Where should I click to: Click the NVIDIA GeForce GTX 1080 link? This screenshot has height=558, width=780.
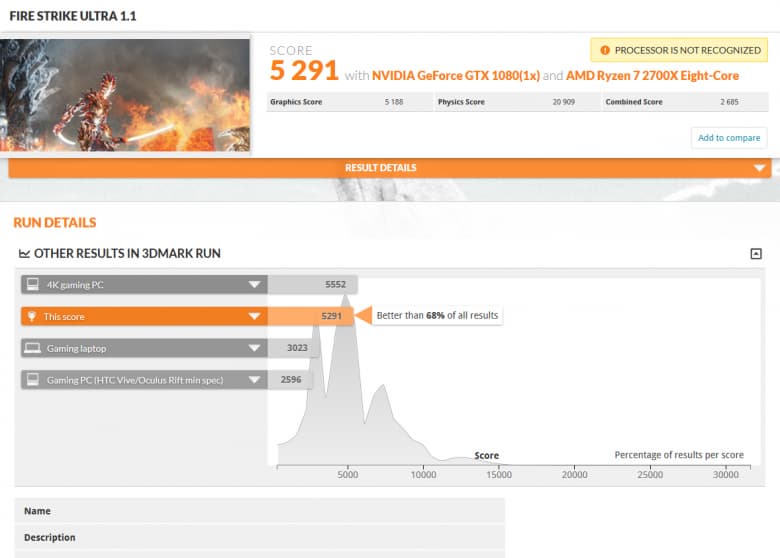tap(456, 76)
